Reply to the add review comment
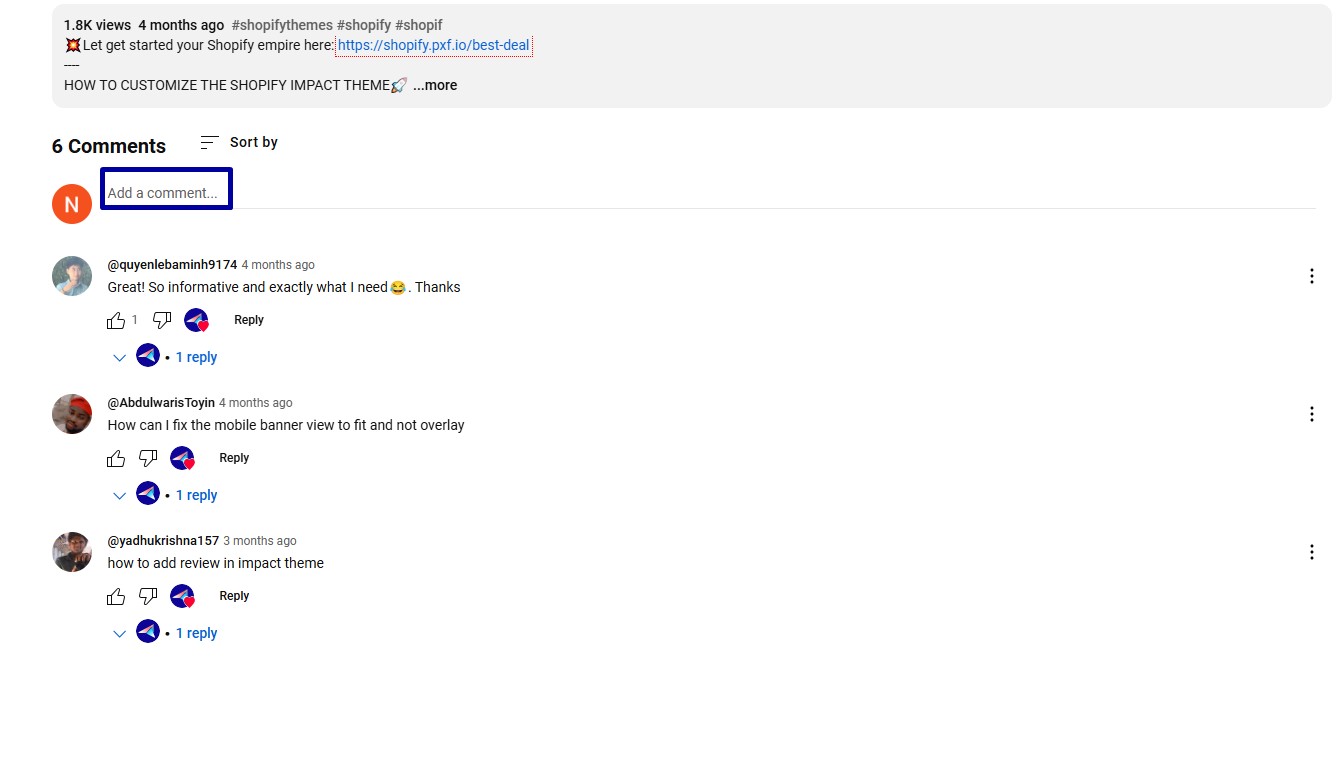The width and height of the screenshot is (1341, 767). pyautogui.click(x=234, y=596)
